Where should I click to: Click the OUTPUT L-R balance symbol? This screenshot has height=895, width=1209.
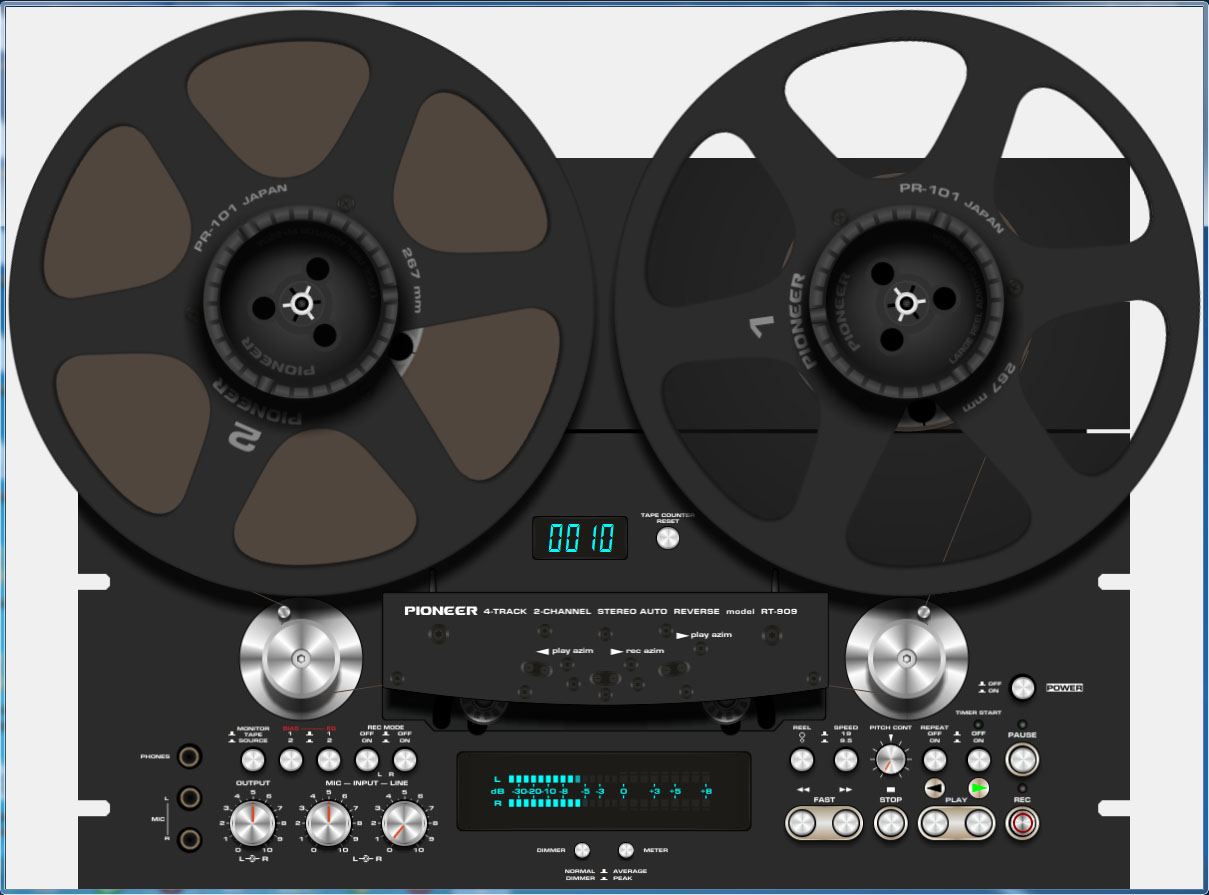tap(253, 860)
